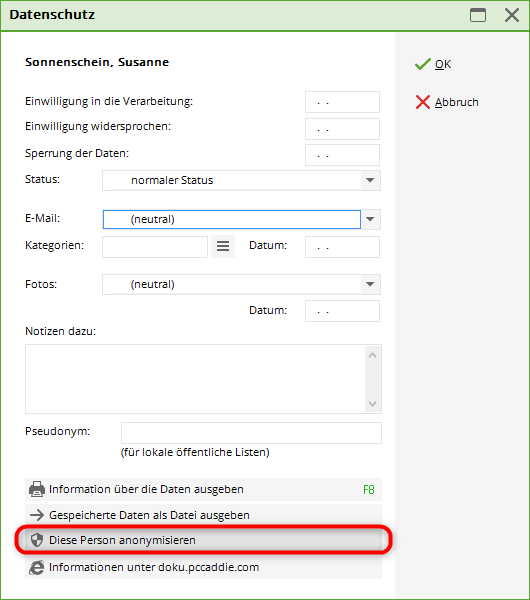Click the notes scrollbar down arrow
530x600 pixels.
372,404
